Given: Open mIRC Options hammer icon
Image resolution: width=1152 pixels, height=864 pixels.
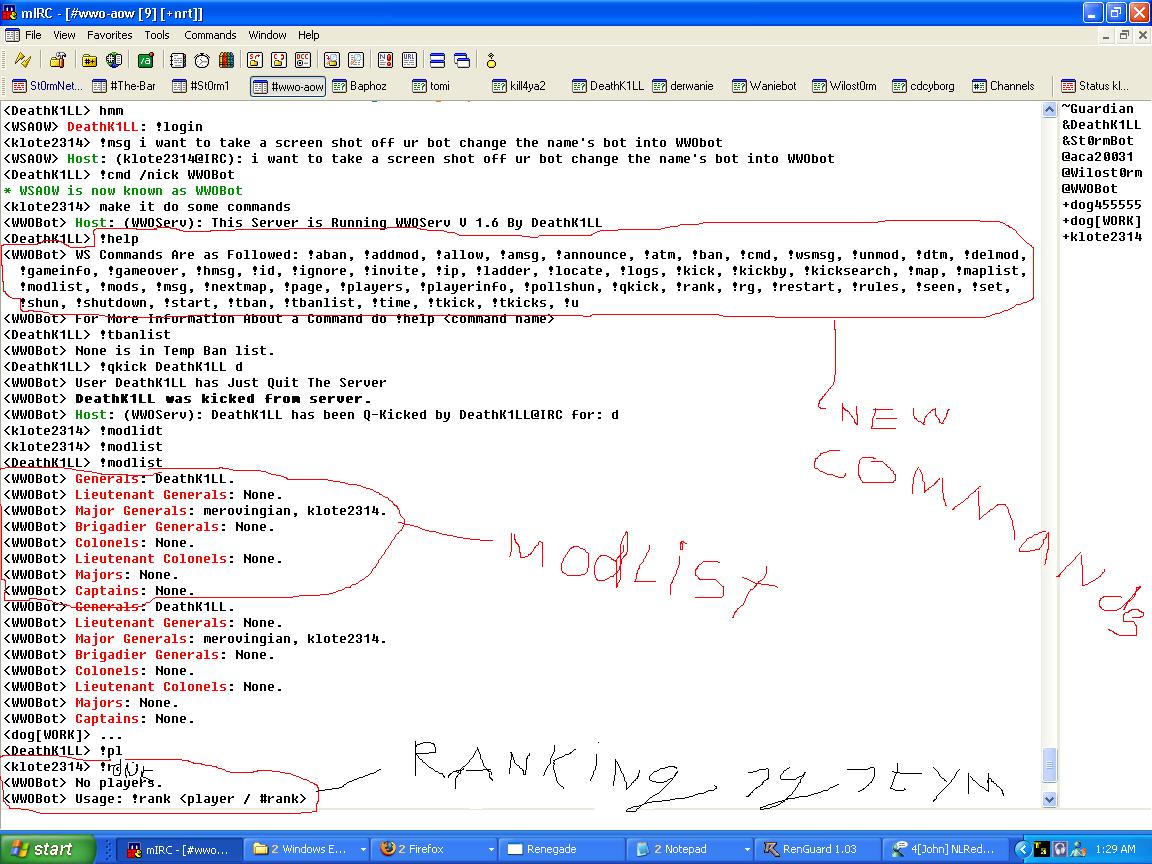Looking at the screenshot, I should (x=58, y=60).
